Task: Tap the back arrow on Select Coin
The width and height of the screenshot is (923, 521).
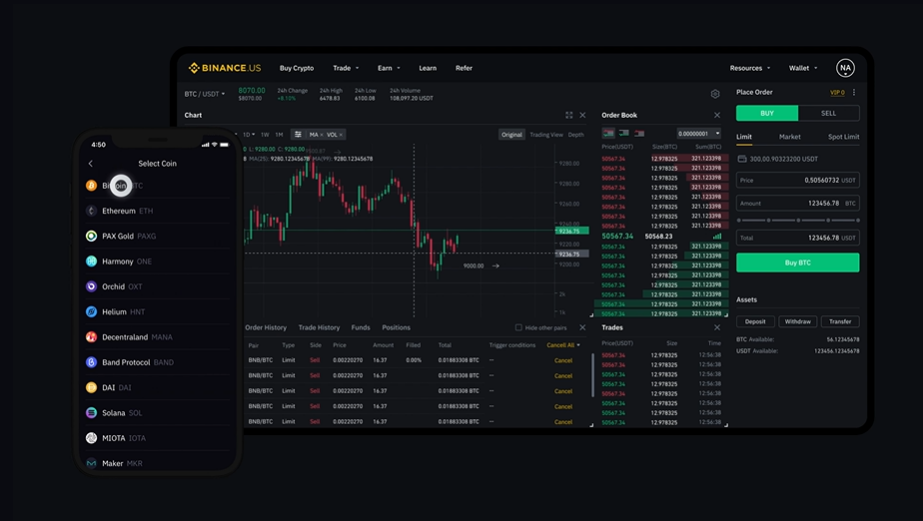Action: [91, 163]
